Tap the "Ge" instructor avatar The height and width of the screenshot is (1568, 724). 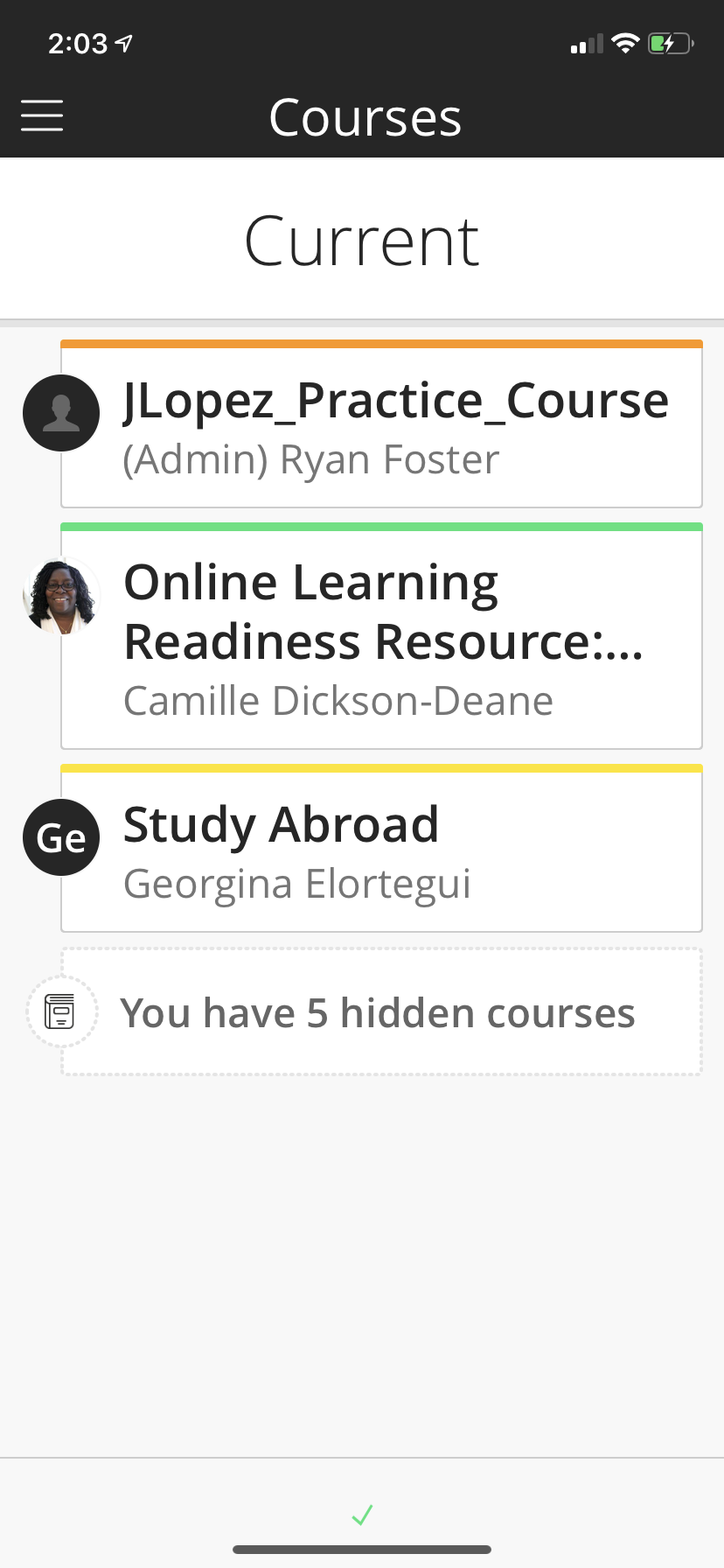click(x=61, y=837)
